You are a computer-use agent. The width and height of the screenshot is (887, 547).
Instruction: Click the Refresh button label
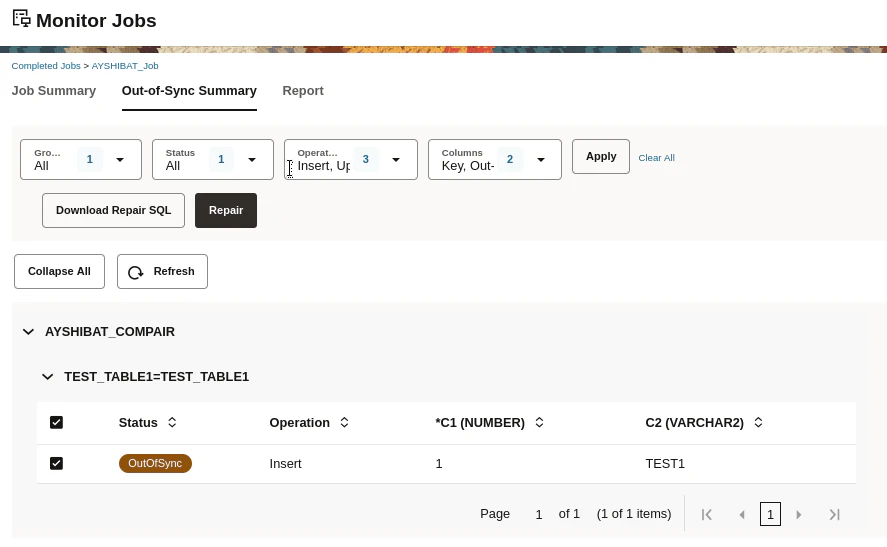pyautogui.click(x=174, y=272)
